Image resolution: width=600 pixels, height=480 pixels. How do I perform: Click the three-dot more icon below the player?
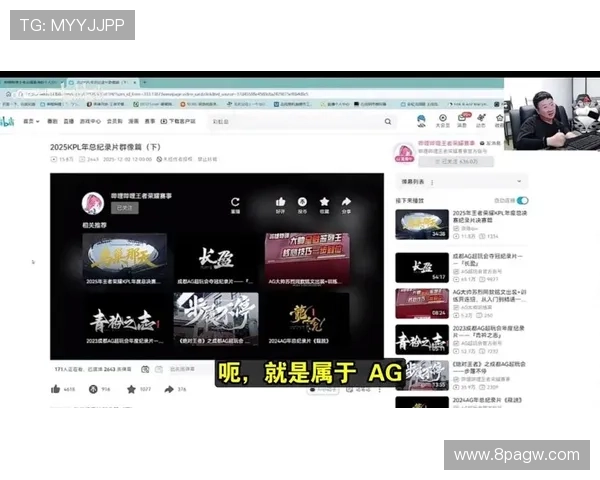pos(380,390)
